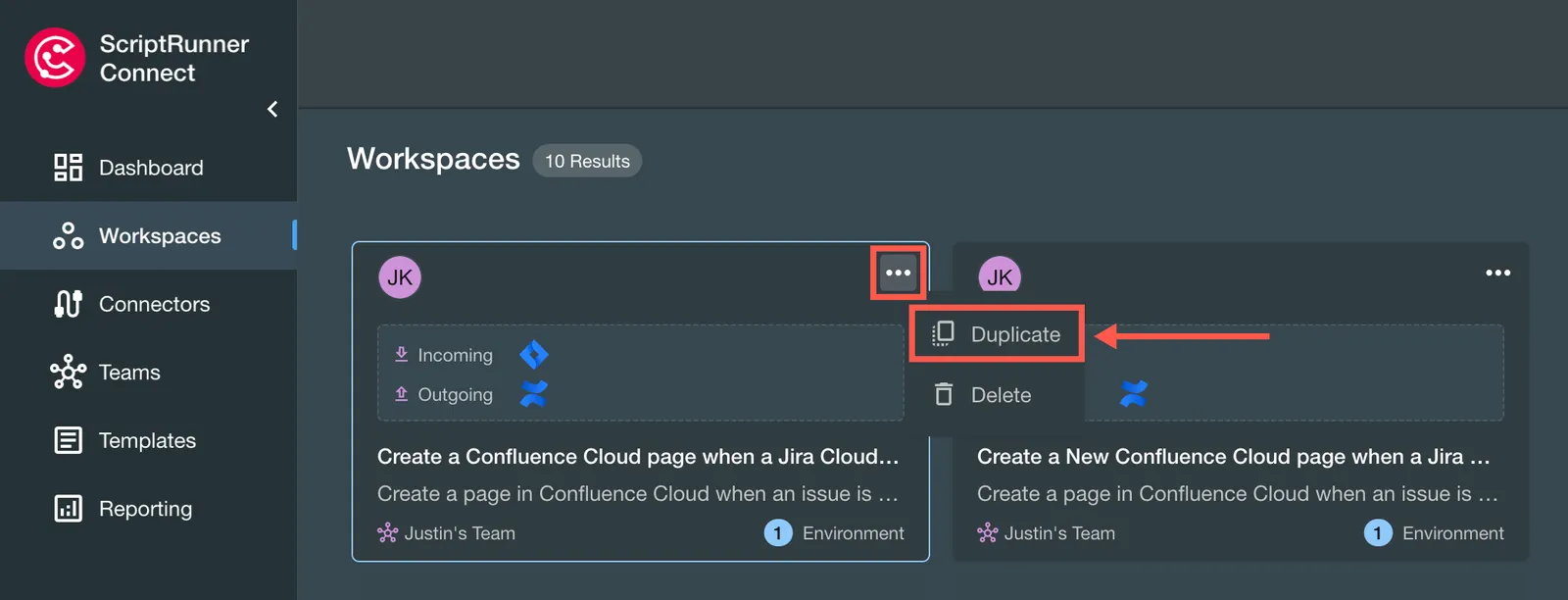Screen dimensions: 1568x600
Task: Click environment count badge on second card
Action: 1378,533
